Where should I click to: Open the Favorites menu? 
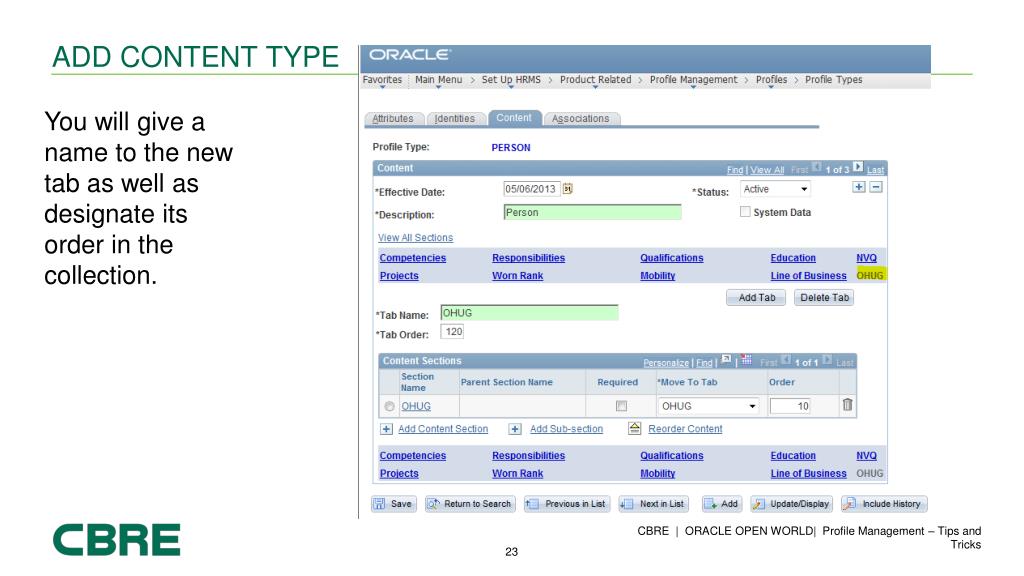pyautogui.click(x=382, y=80)
